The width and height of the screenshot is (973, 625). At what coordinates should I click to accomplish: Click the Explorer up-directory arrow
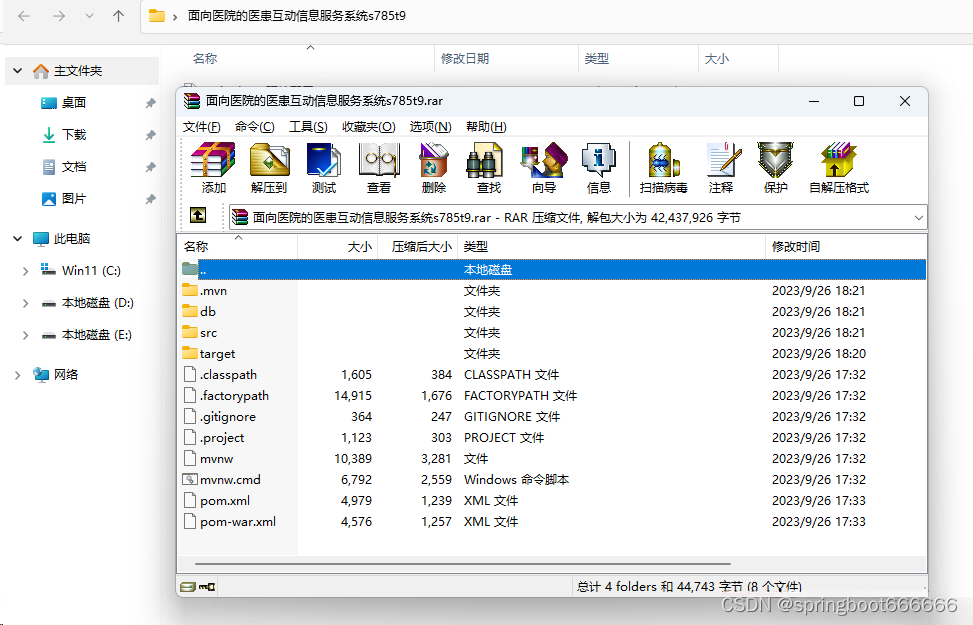119,16
